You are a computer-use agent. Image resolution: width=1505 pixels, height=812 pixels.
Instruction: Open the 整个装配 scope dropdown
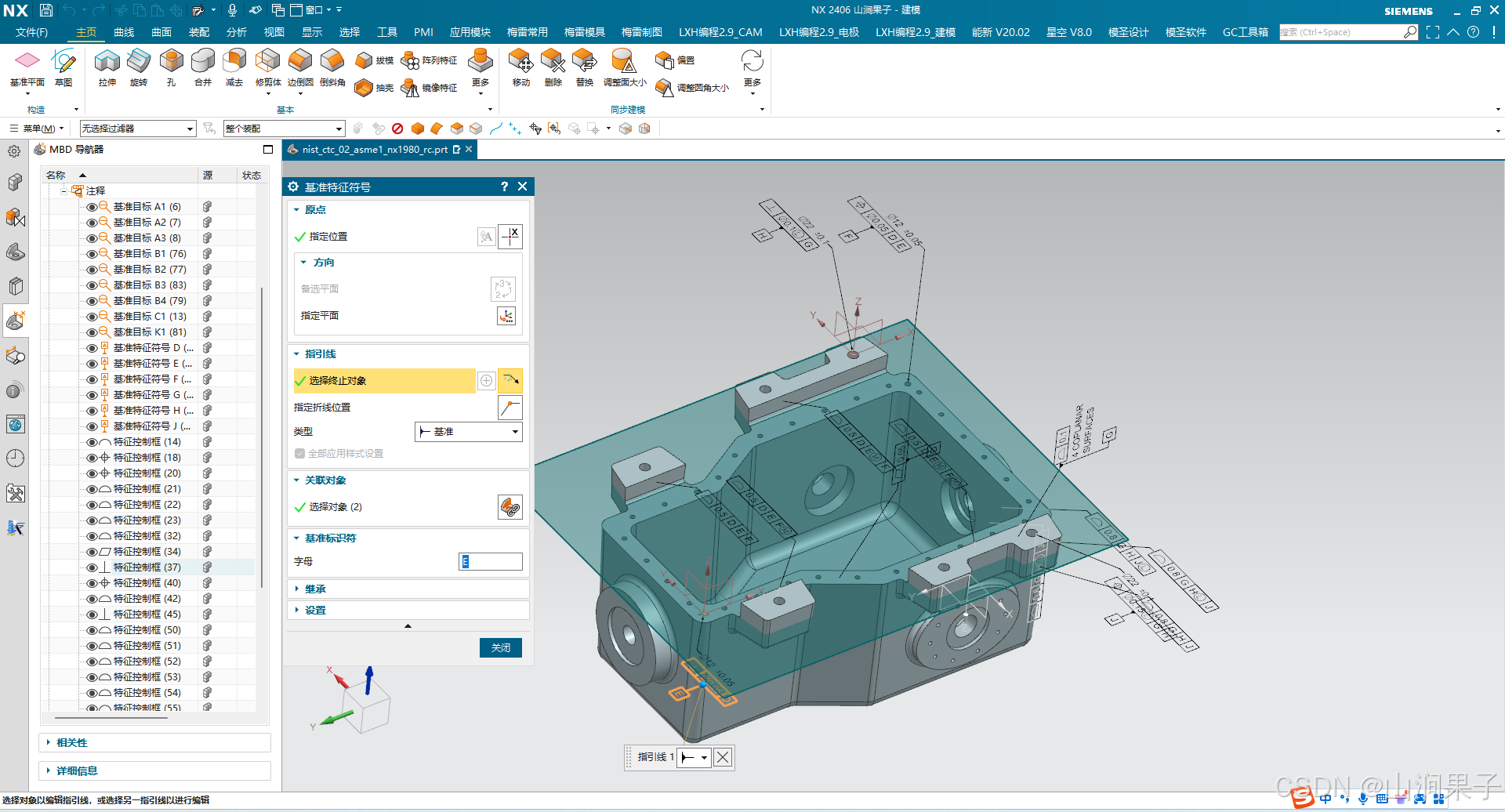[x=284, y=129]
